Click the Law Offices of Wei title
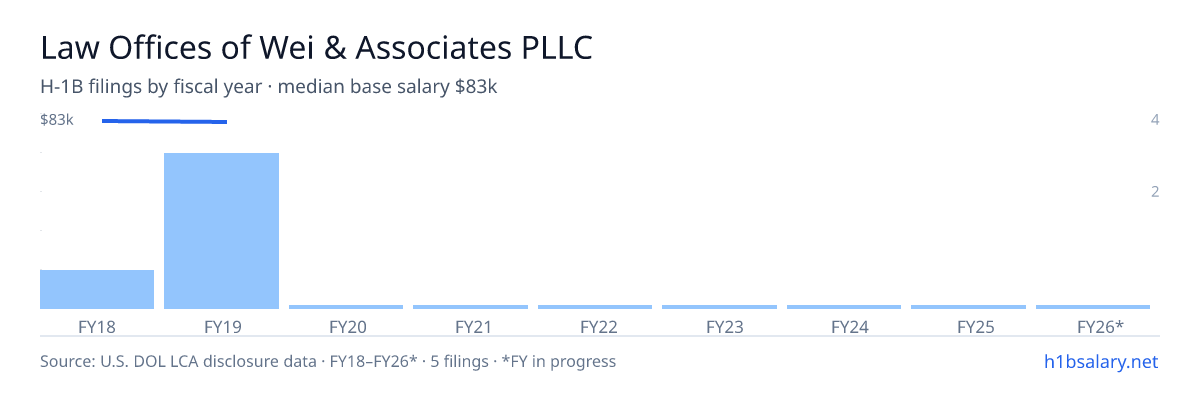 click(316, 47)
